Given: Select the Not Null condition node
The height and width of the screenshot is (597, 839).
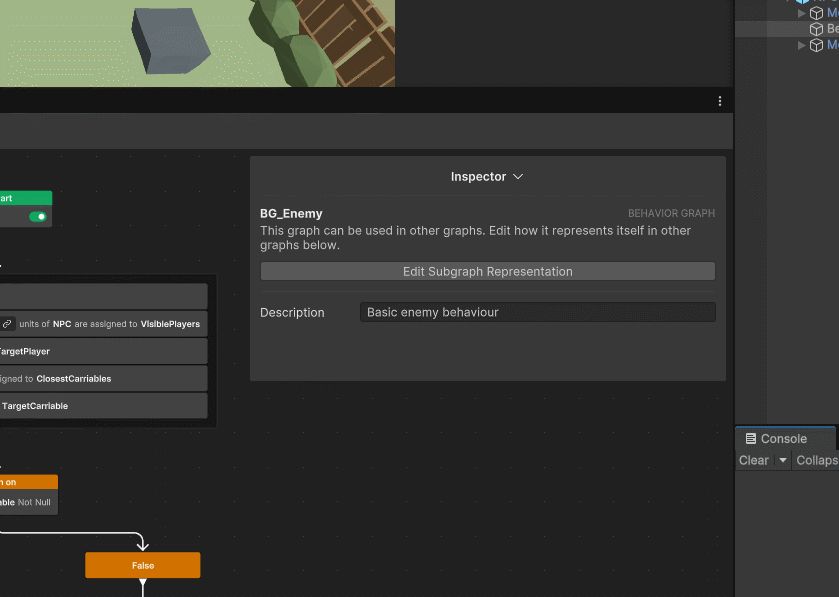Looking at the screenshot, I should [x=28, y=502].
